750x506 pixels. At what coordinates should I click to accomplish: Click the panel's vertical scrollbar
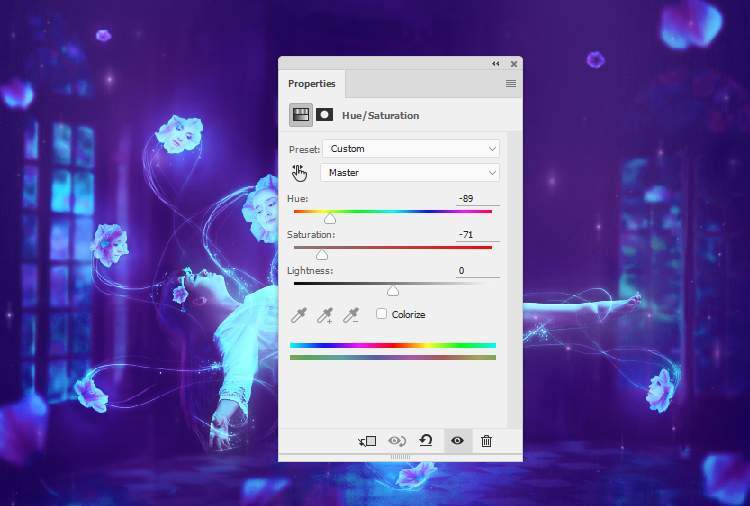(515, 280)
